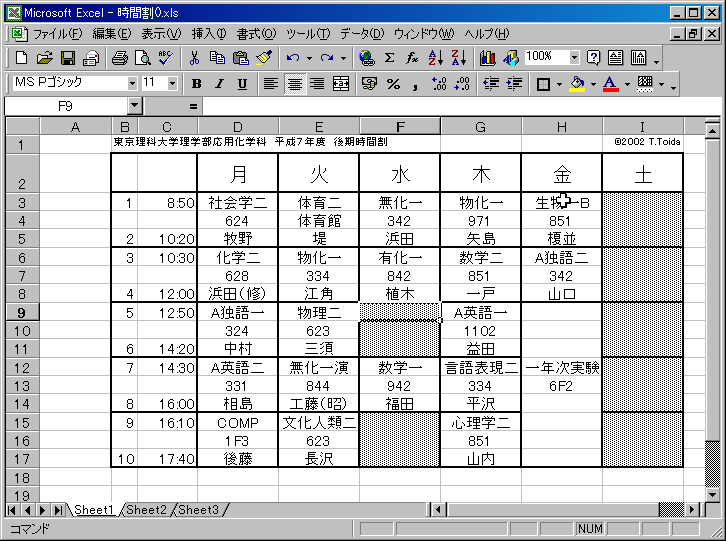Apply red Font Color letter A

click(611, 84)
